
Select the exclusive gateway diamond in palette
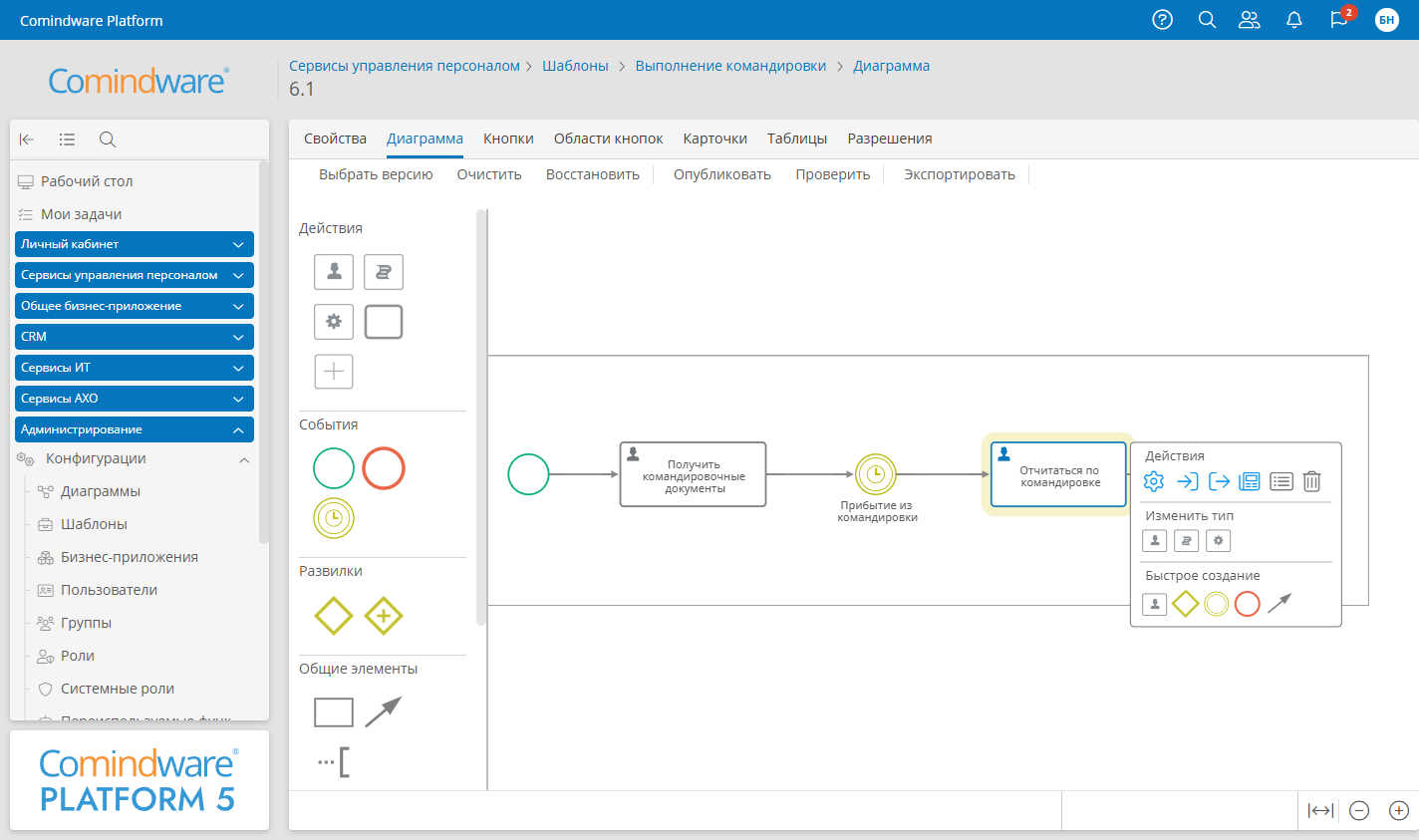[x=334, y=616]
